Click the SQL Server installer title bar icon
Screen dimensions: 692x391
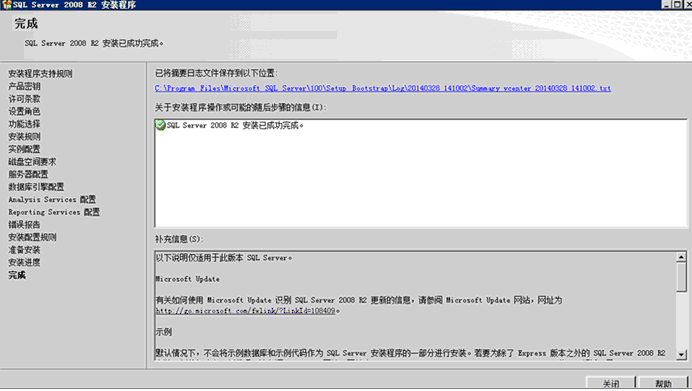point(6,5)
